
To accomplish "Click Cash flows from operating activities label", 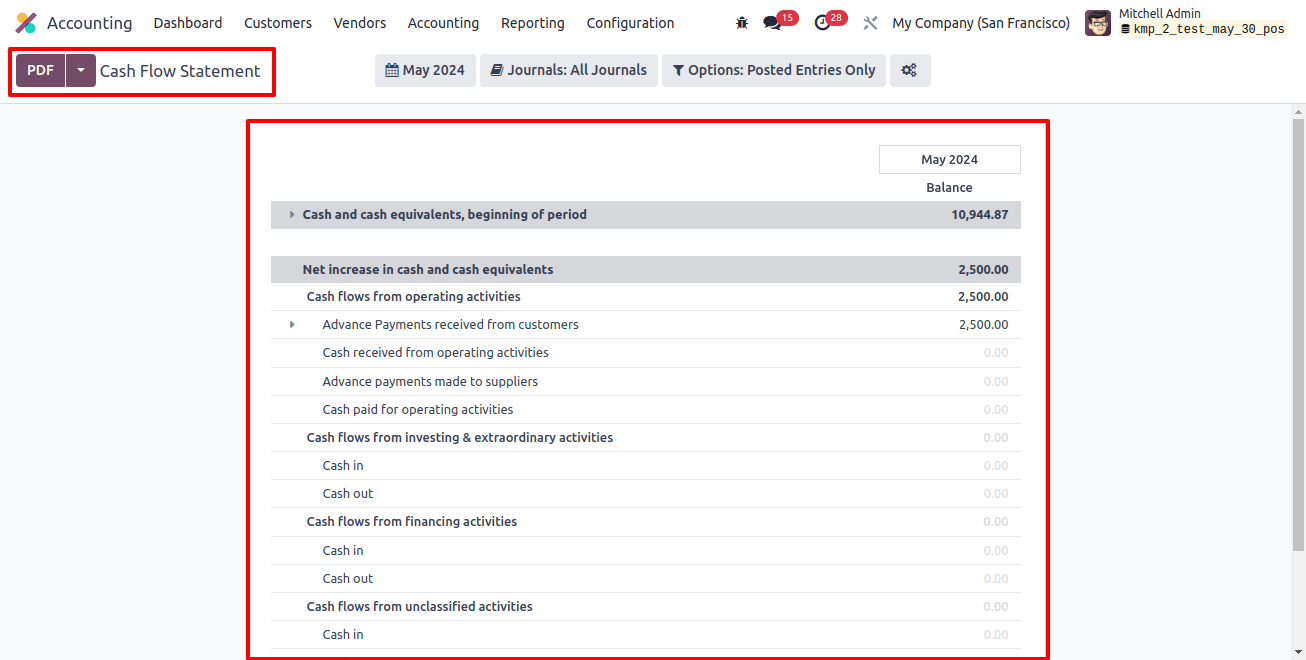I will (x=413, y=297).
